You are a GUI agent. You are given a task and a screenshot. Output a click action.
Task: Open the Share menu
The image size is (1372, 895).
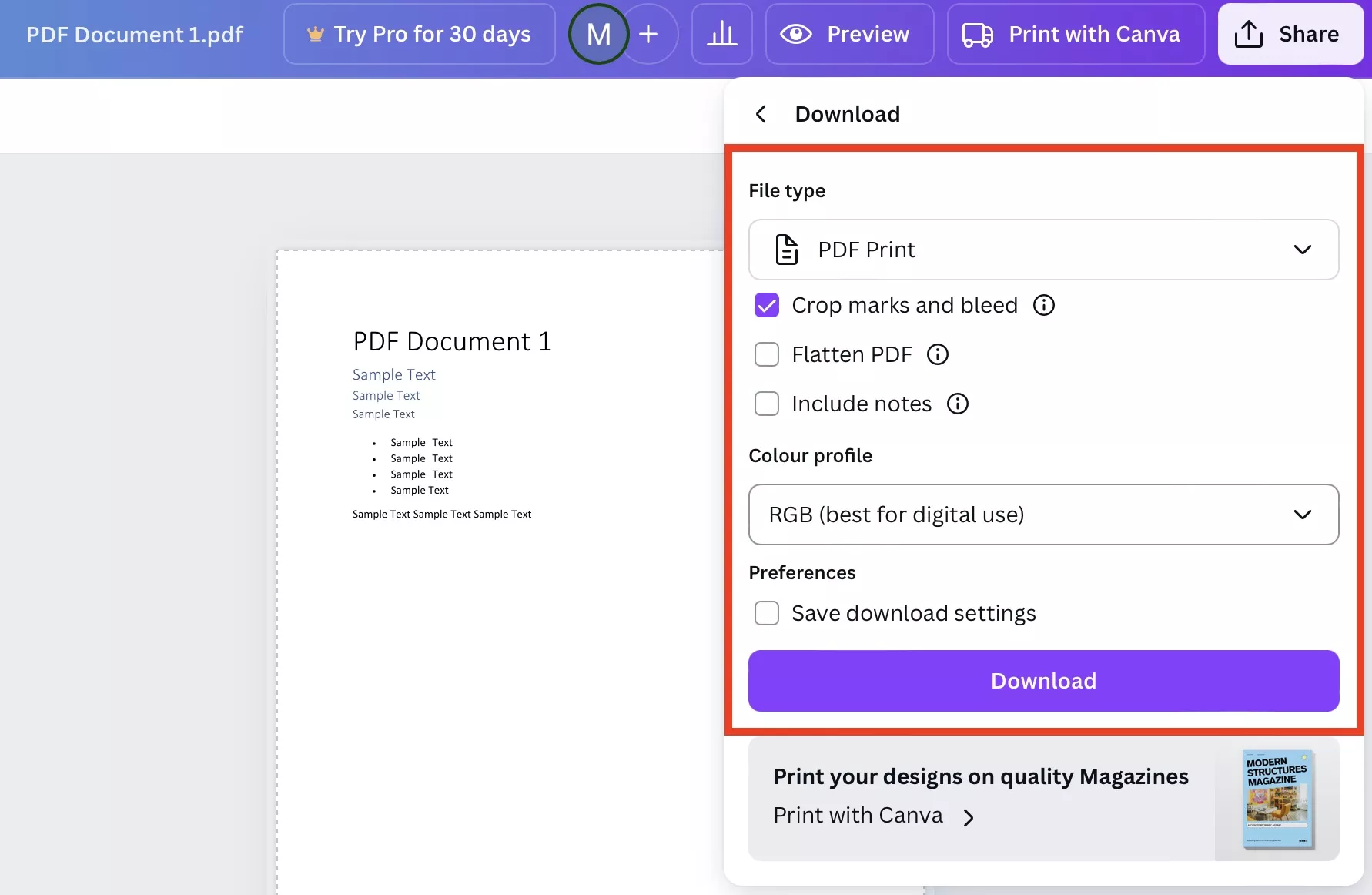coord(1290,34)
